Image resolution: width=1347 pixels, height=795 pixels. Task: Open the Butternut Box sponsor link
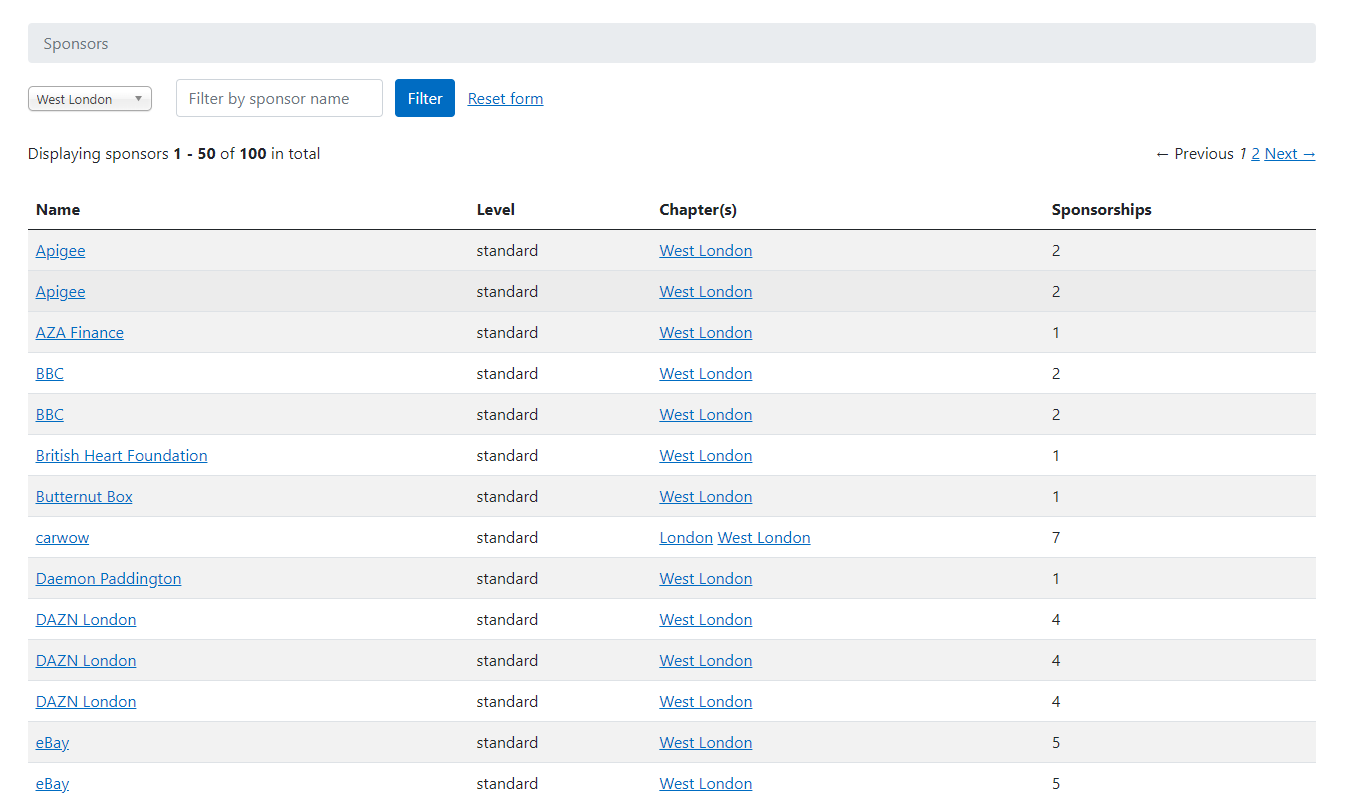click(84, 497)
